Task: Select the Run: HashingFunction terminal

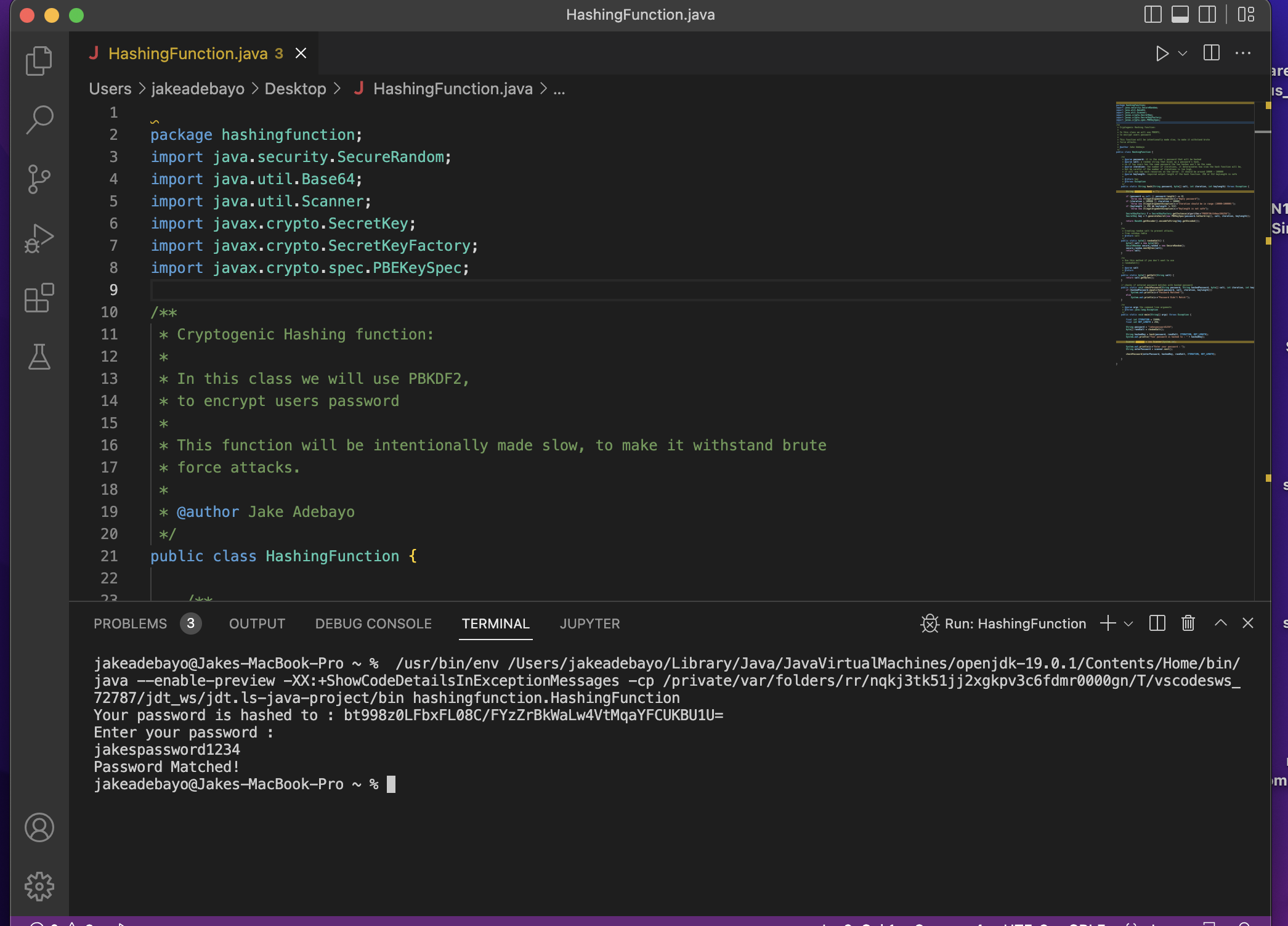Action: coord(1003,623)
